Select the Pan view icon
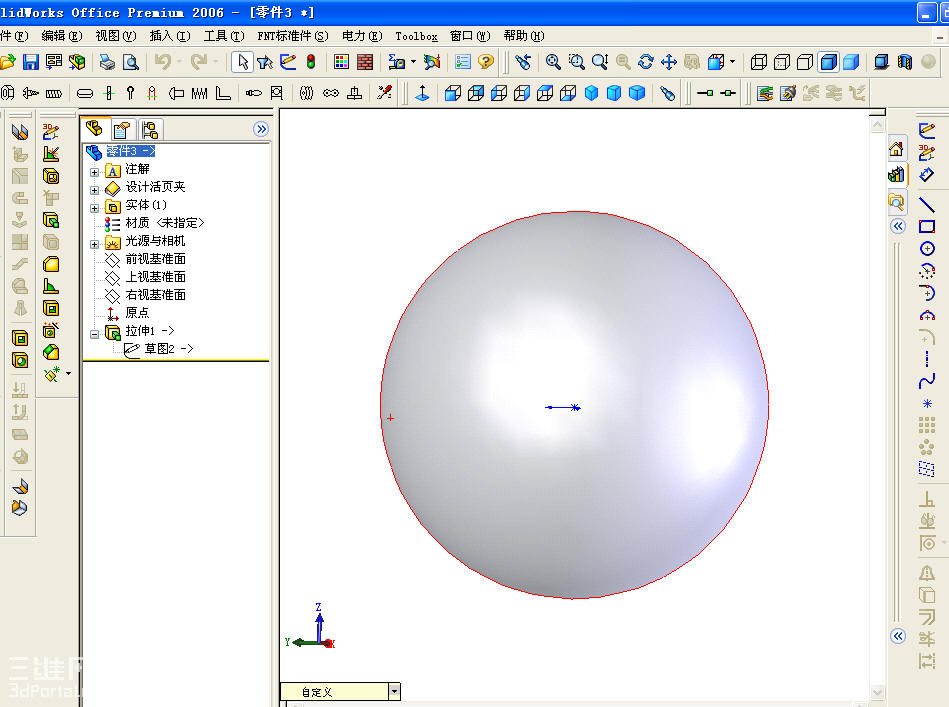Viewport: 949px width, 707px height. pos(669,62)
